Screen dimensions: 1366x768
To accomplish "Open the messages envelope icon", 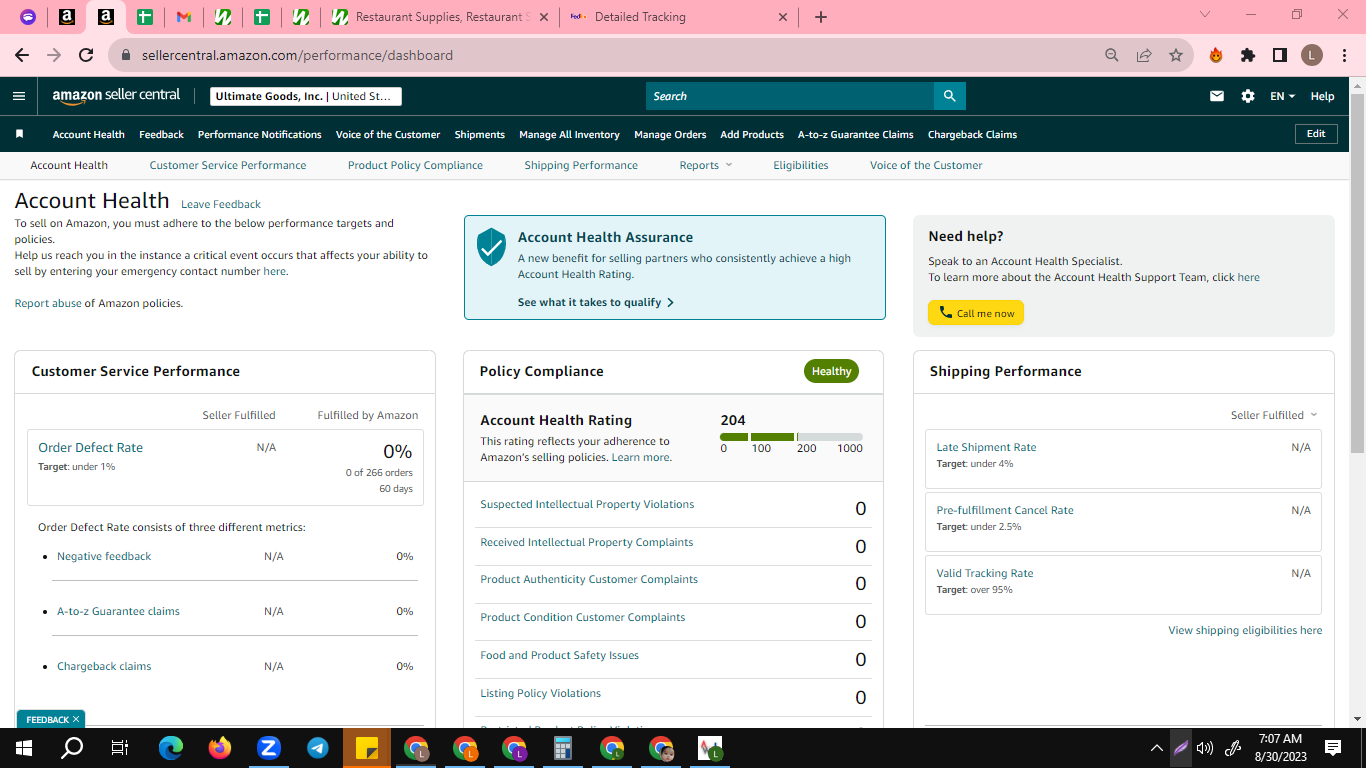I will [x=1217, y=96].
